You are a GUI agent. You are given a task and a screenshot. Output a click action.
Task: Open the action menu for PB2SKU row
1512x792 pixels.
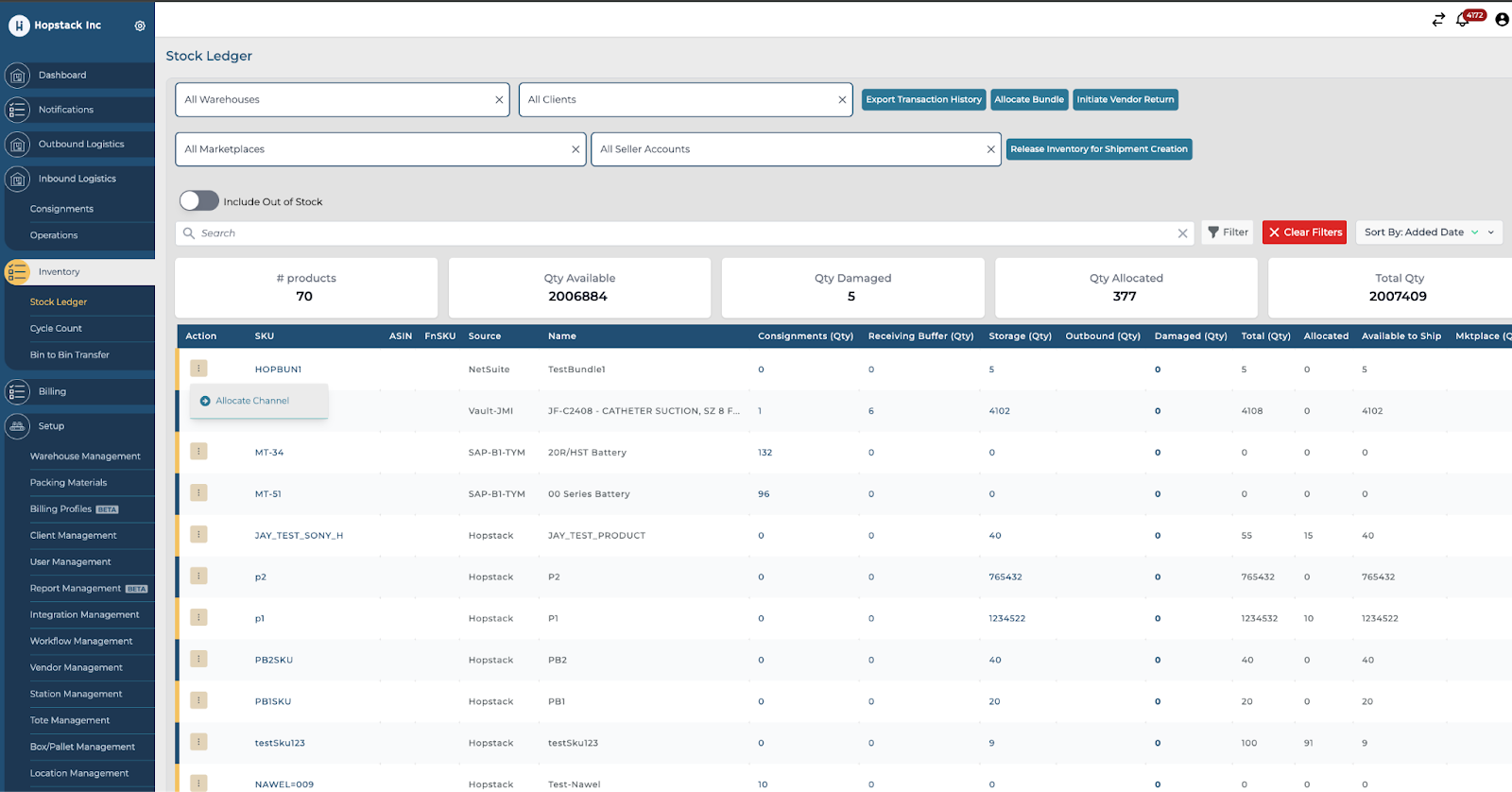pos(198,660)
